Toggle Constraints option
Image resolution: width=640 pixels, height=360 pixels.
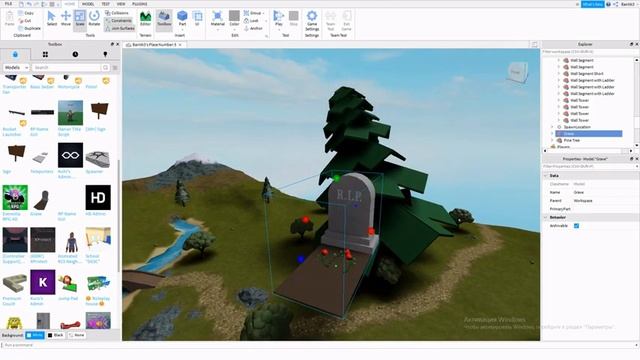(x=118, y=20)
